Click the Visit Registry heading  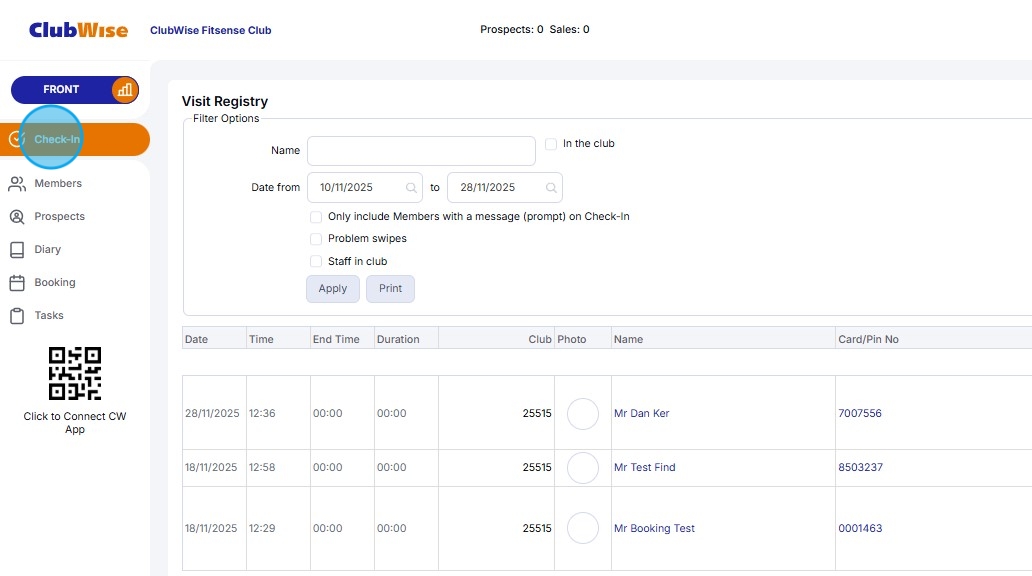click(x=225, y=101)
